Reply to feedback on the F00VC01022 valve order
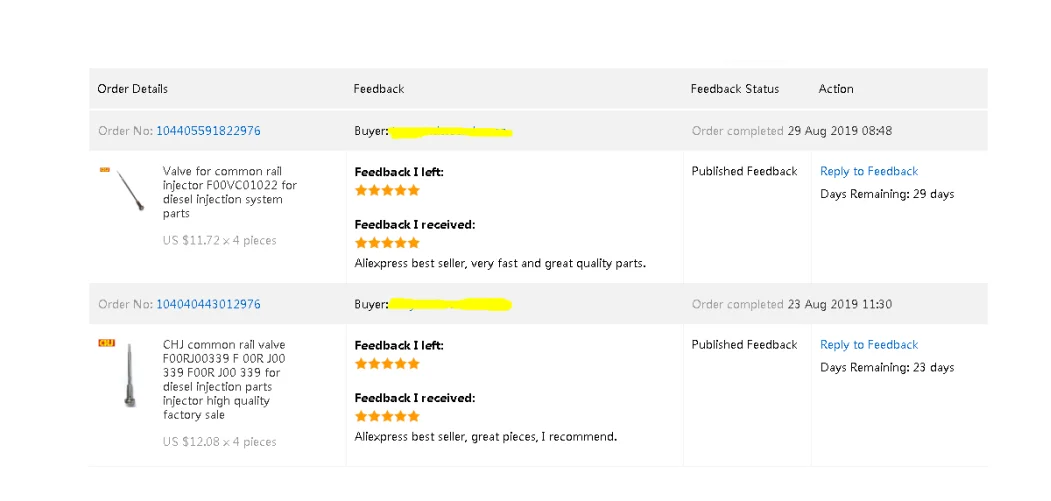Image resolution: width=1051 pixels, height=501 pixels. point(868,171)
